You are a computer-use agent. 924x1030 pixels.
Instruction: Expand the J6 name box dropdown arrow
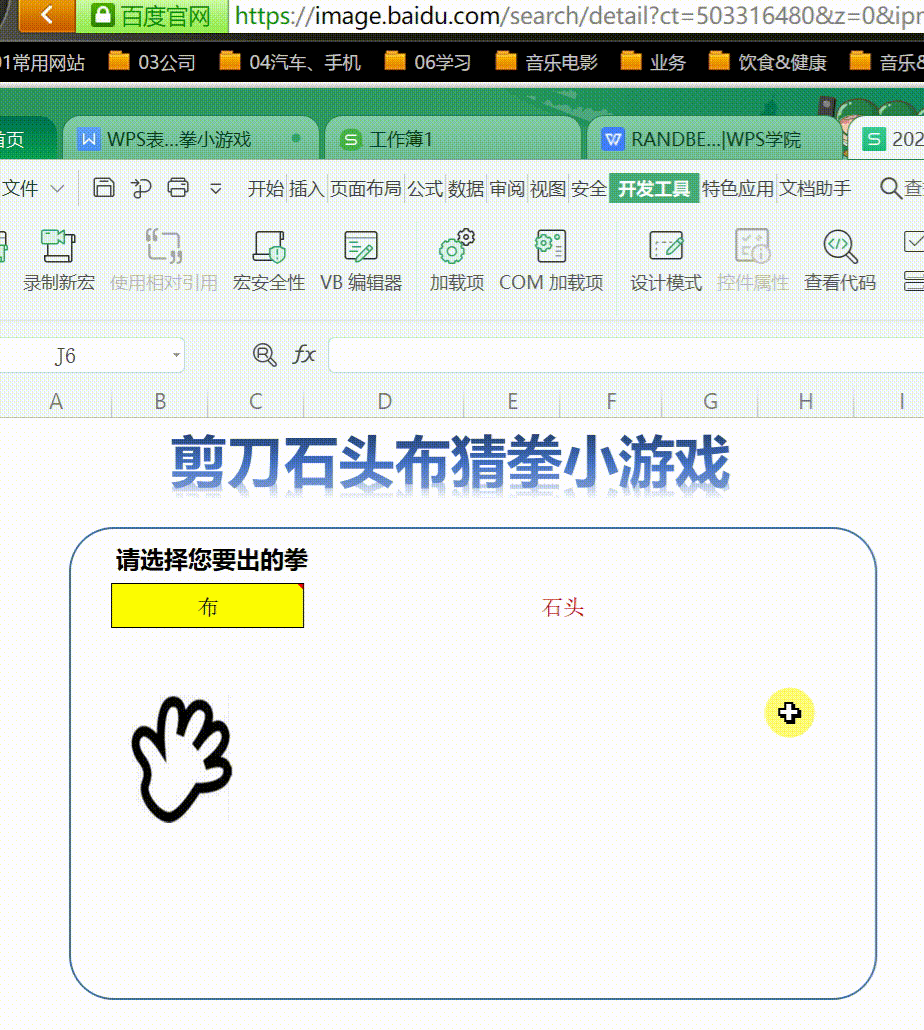(176, 355)
